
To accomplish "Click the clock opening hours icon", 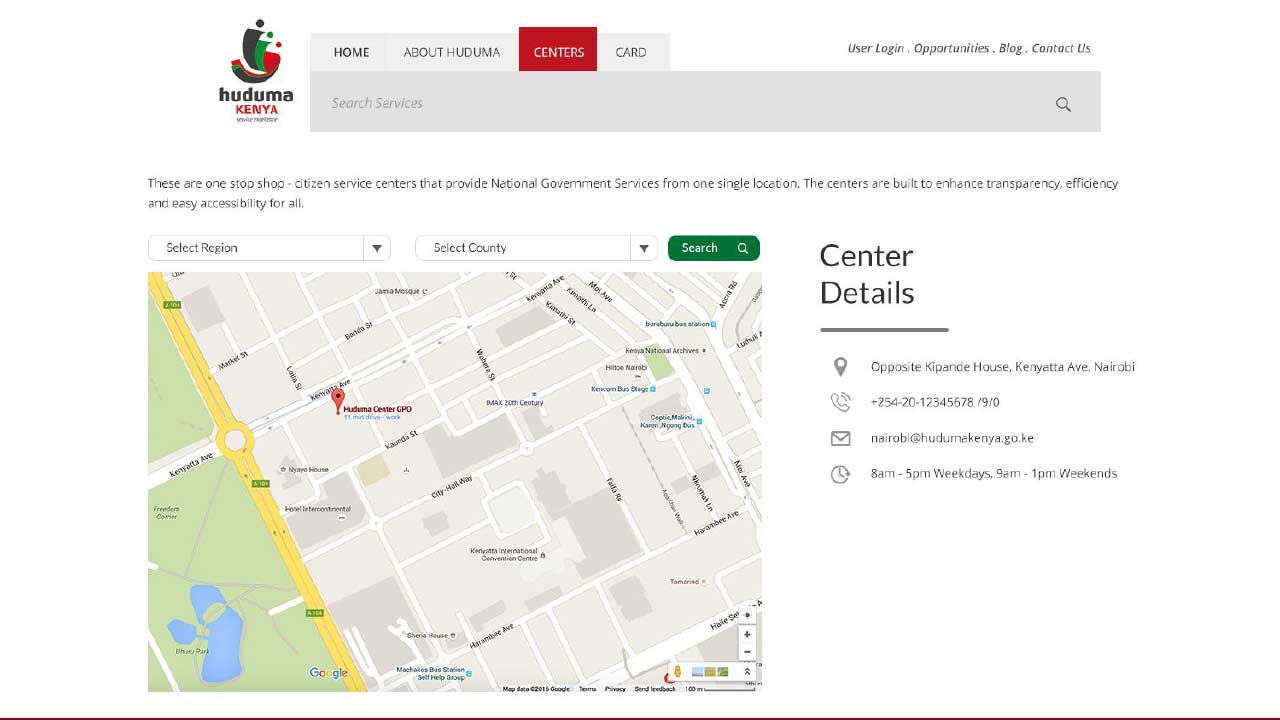I will click(840, 474).
